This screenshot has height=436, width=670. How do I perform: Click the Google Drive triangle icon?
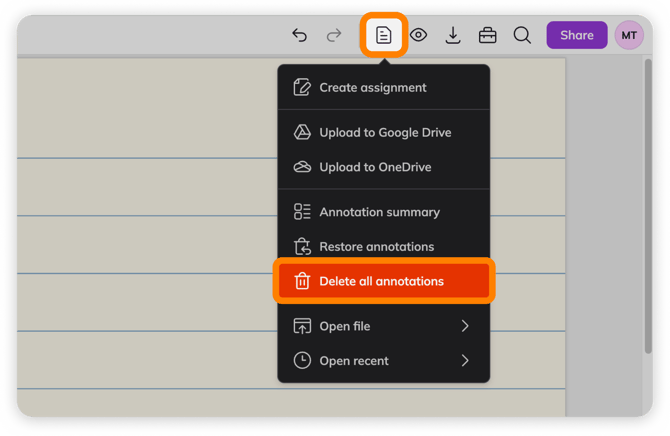pyautogui.click(x=302, y=132)
